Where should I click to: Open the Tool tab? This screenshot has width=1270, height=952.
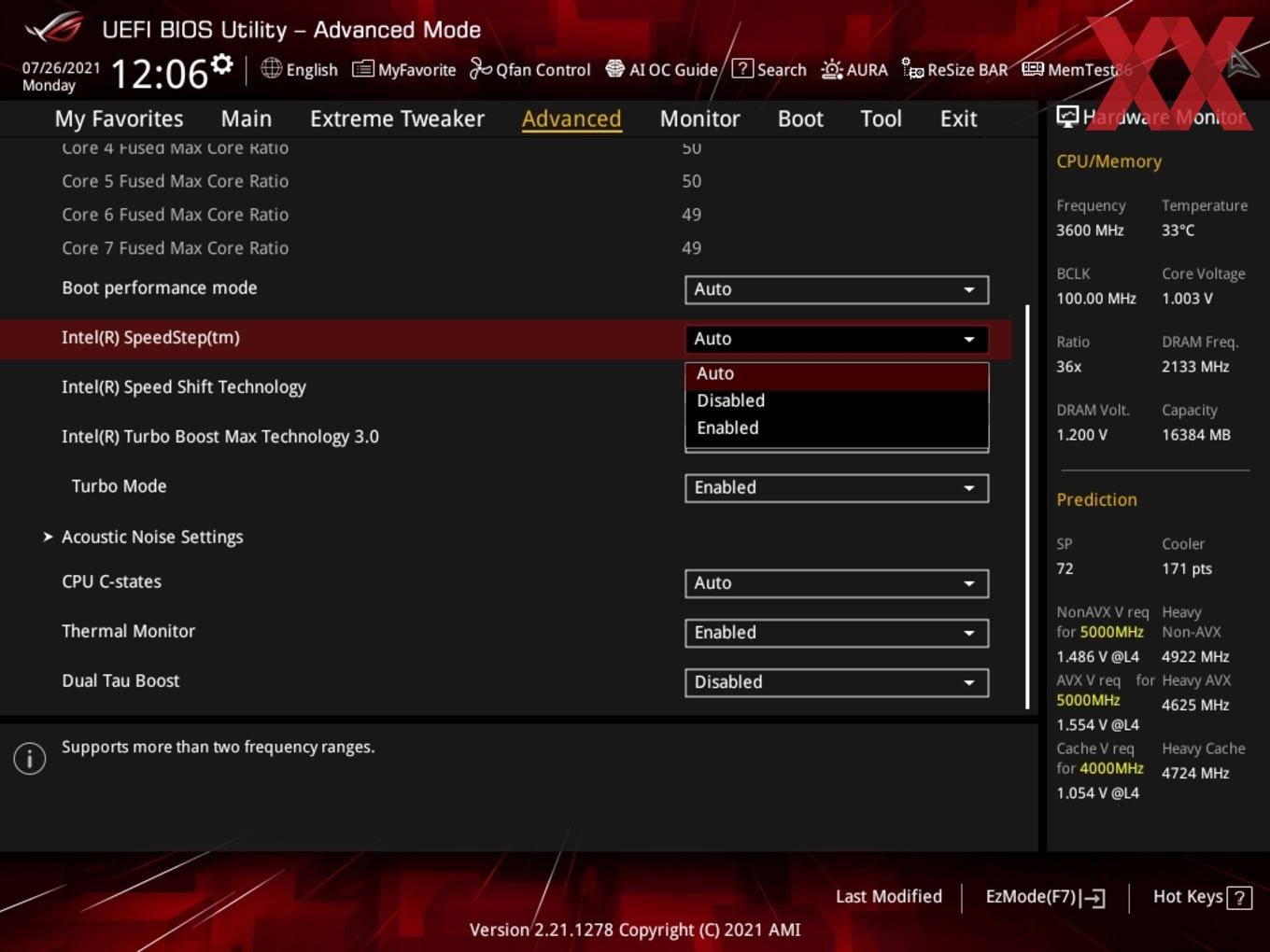tap(881, 119)
